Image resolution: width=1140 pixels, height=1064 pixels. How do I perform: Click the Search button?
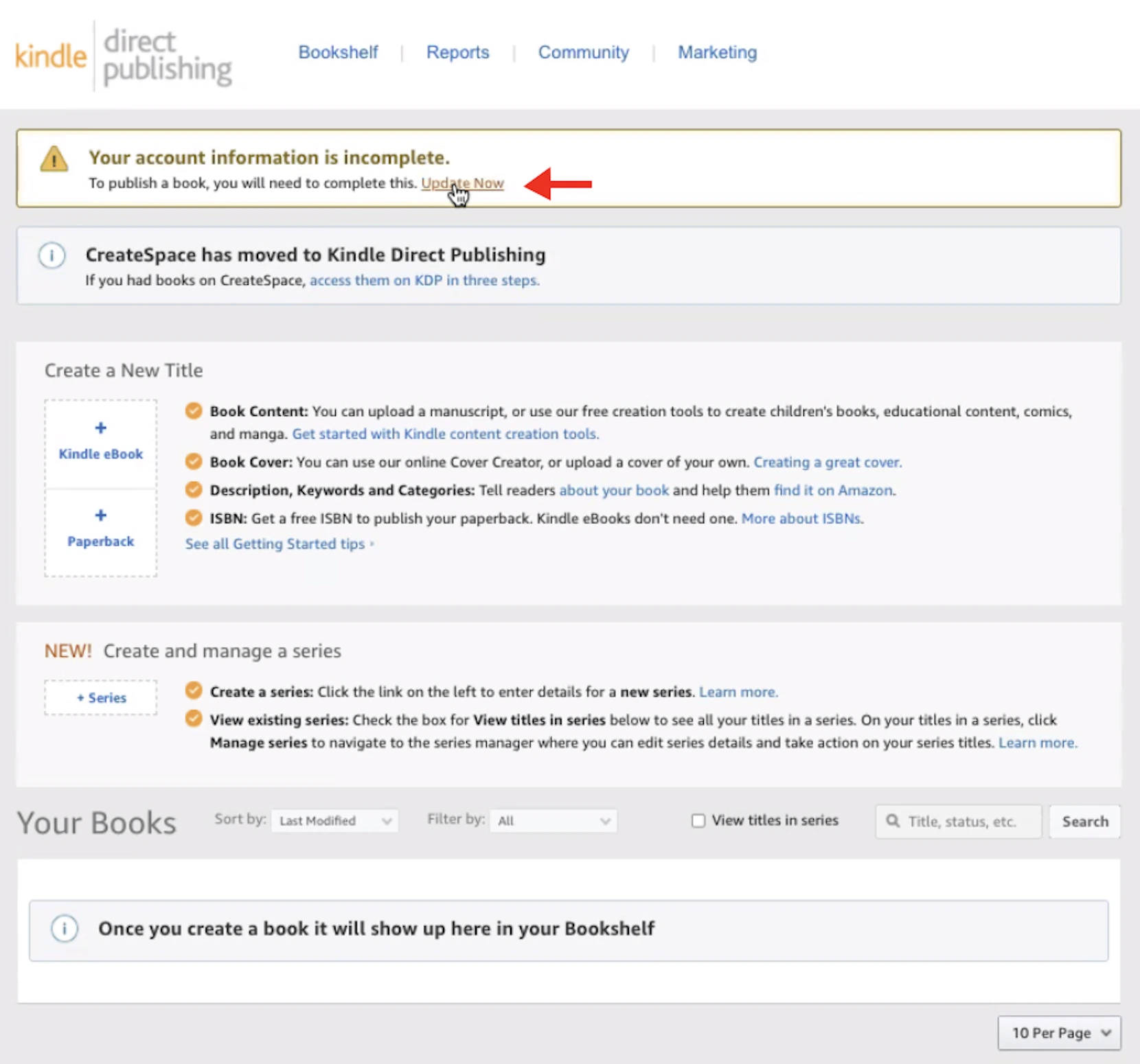coord(1085,821)
